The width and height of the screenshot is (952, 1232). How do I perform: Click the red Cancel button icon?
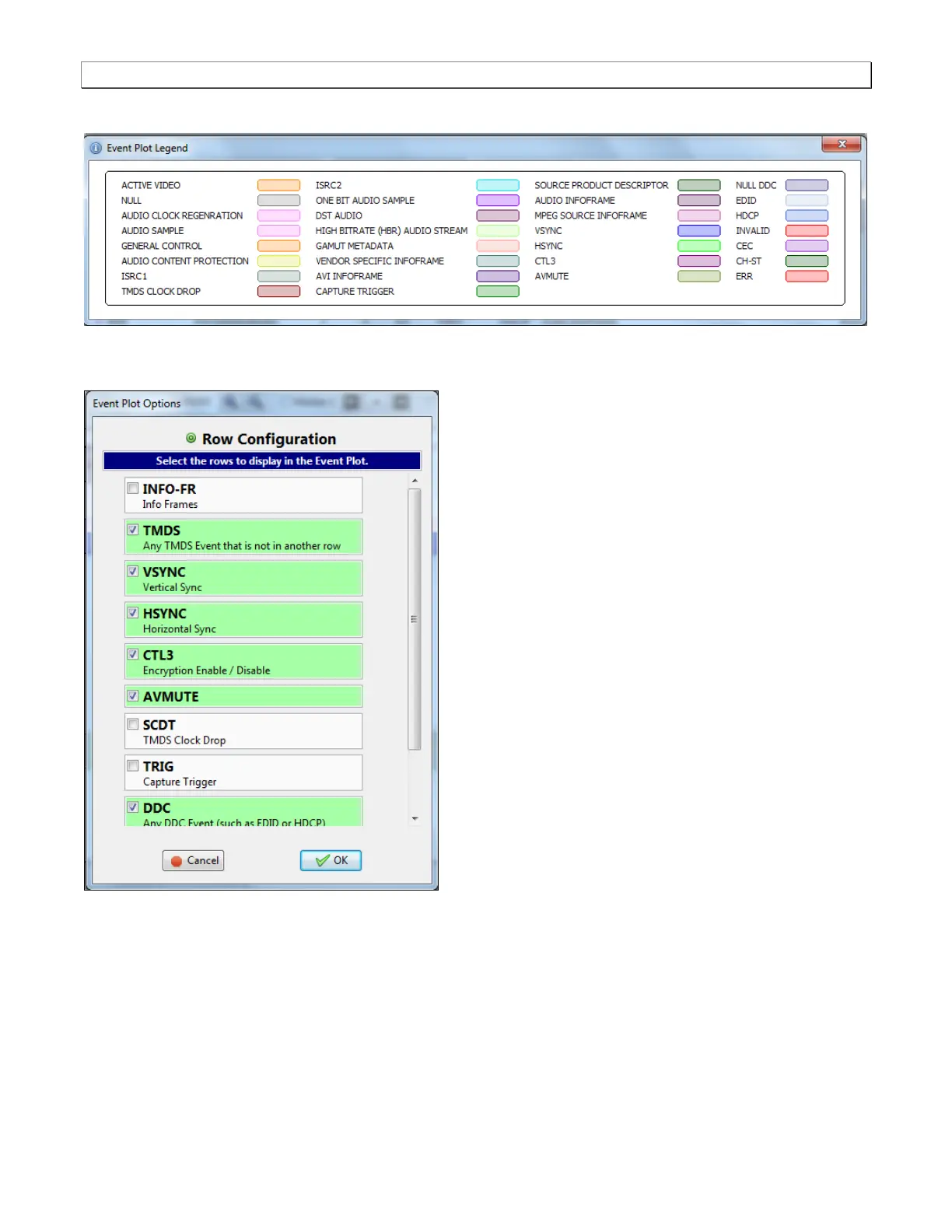pyautogui.click(x=177, y=861)
